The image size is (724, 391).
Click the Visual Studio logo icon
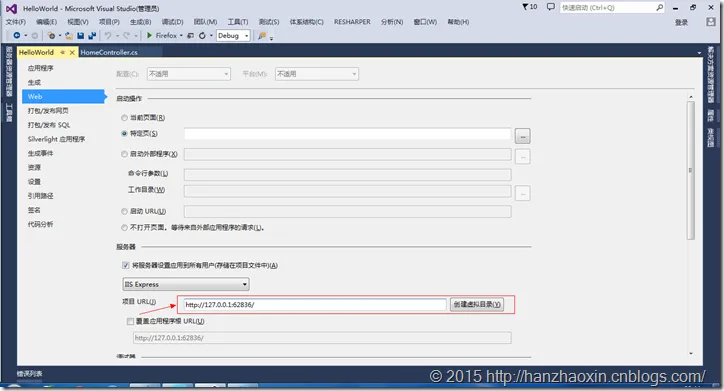(x=11, y=8)
